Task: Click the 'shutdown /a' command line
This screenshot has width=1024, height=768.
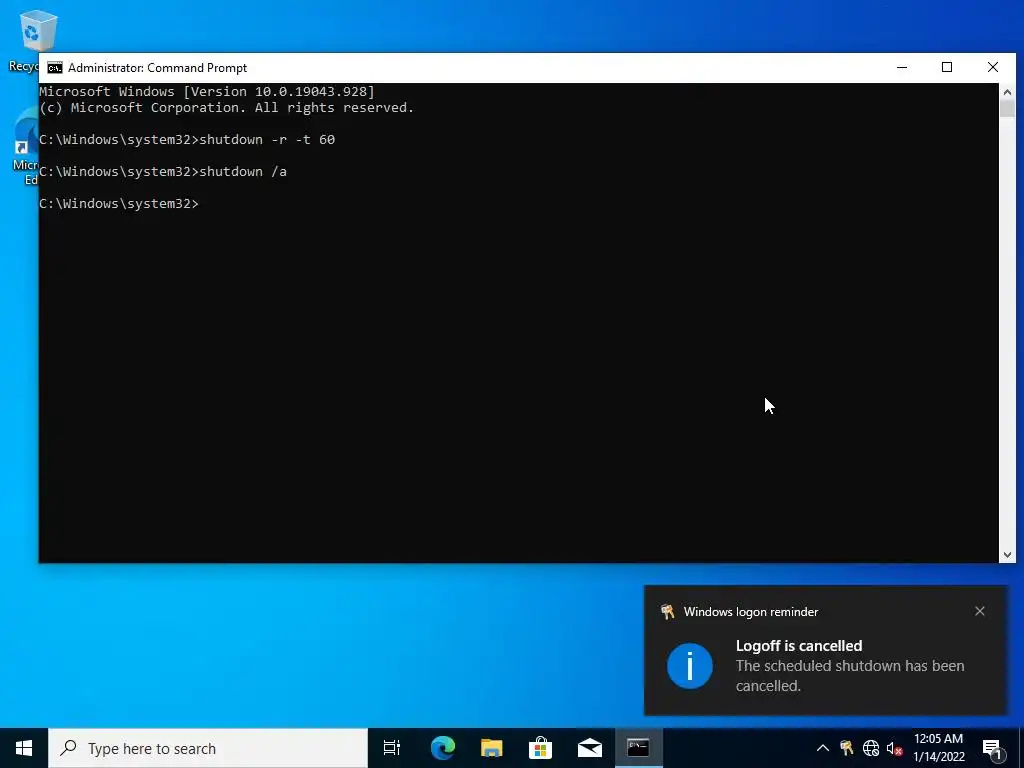Action: (163, 172)
